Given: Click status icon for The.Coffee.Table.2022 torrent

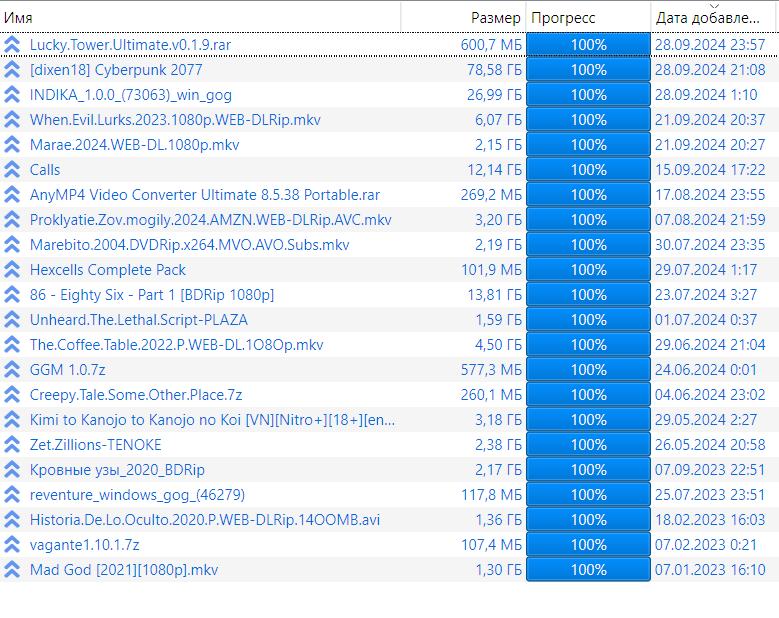Looking at the screenshot, I should click(x=12, y=345).
